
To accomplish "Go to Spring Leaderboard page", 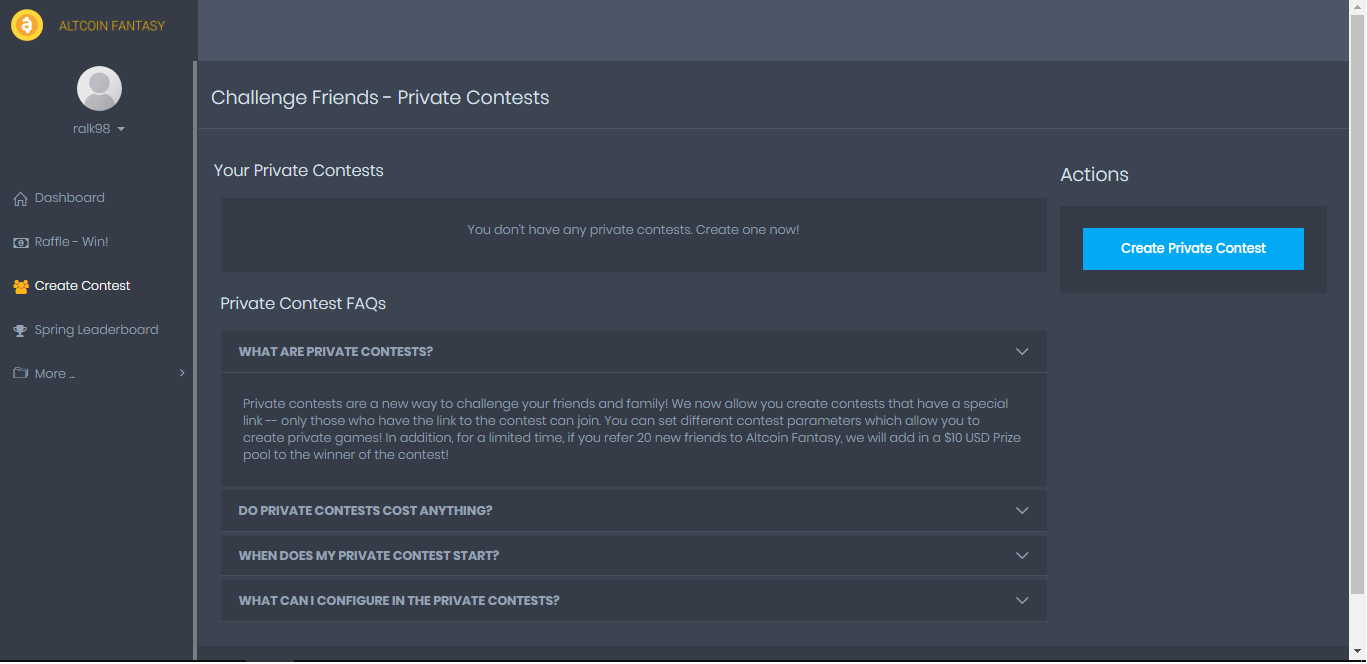I will [x=98, y=330].
